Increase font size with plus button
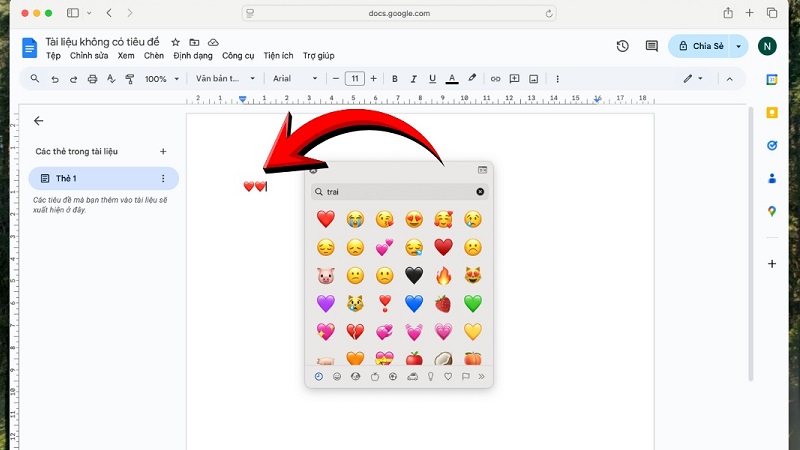 click(375, 79)
